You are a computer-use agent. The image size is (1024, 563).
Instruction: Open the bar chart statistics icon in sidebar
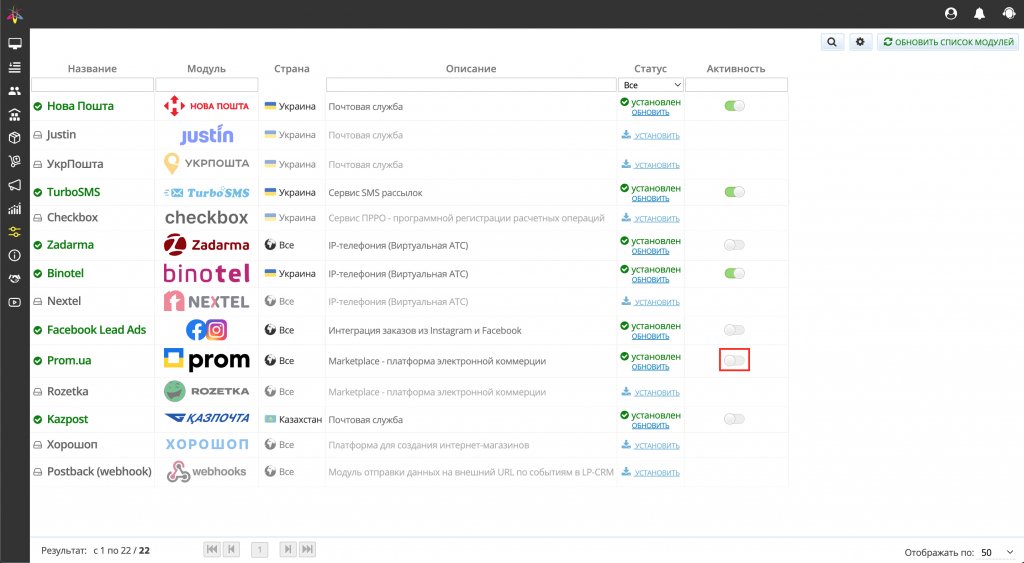click(14, 209)
